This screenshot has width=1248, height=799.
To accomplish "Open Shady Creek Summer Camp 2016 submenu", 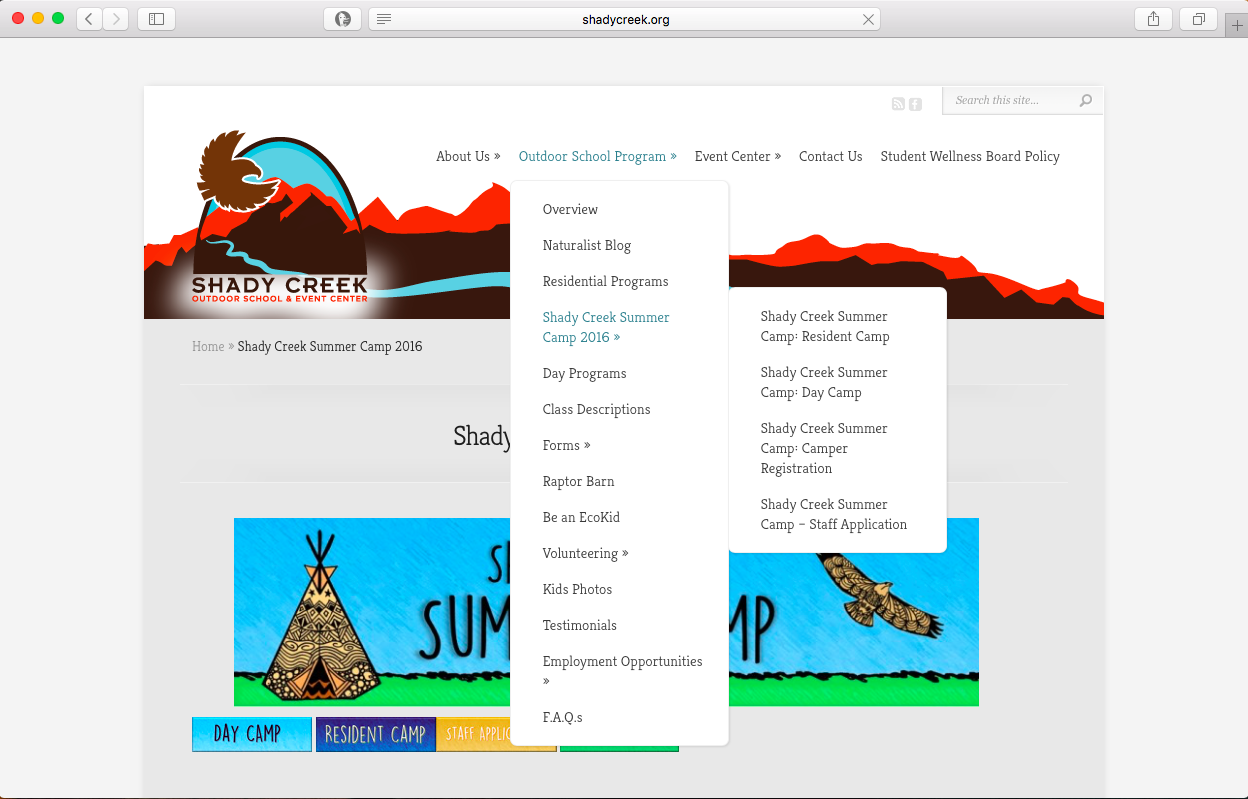I will [x=606, y=327].
